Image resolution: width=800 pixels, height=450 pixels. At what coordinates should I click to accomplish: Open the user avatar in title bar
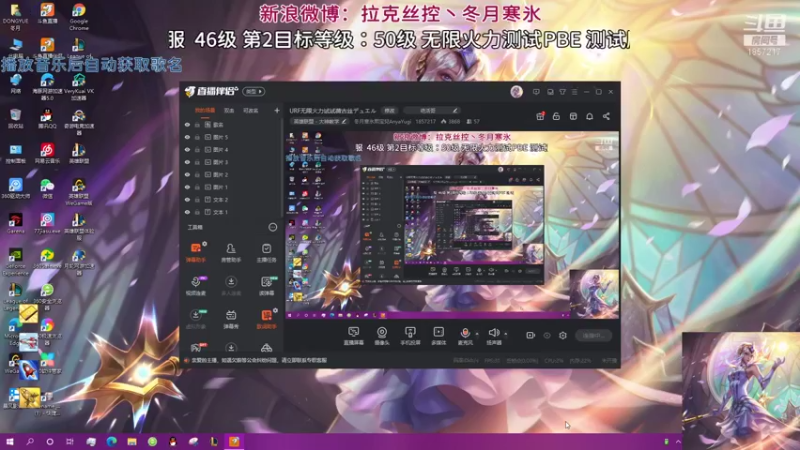click(516, 91)
